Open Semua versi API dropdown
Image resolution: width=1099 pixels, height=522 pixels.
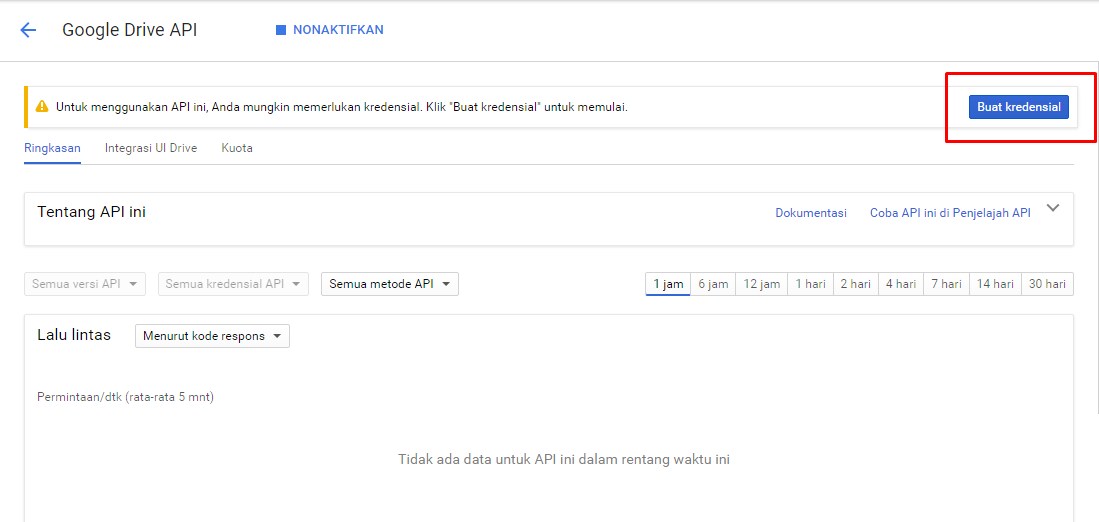coord(85,284)
